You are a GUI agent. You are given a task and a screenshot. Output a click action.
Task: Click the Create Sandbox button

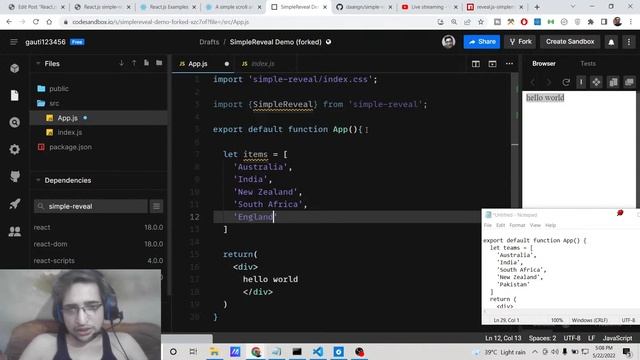click(570, 42)
